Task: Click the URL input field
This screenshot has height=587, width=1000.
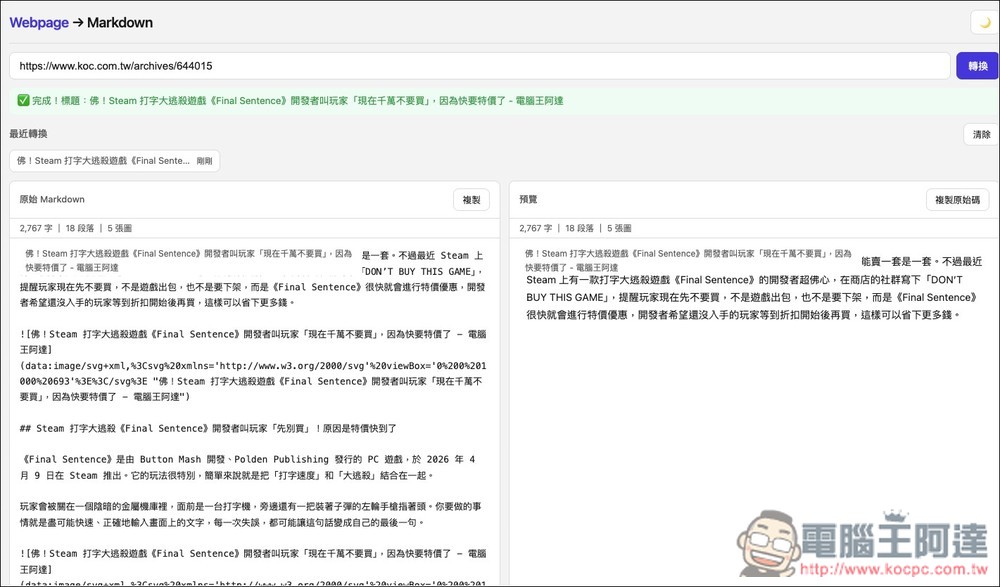Action: click(x=480, y=66)
